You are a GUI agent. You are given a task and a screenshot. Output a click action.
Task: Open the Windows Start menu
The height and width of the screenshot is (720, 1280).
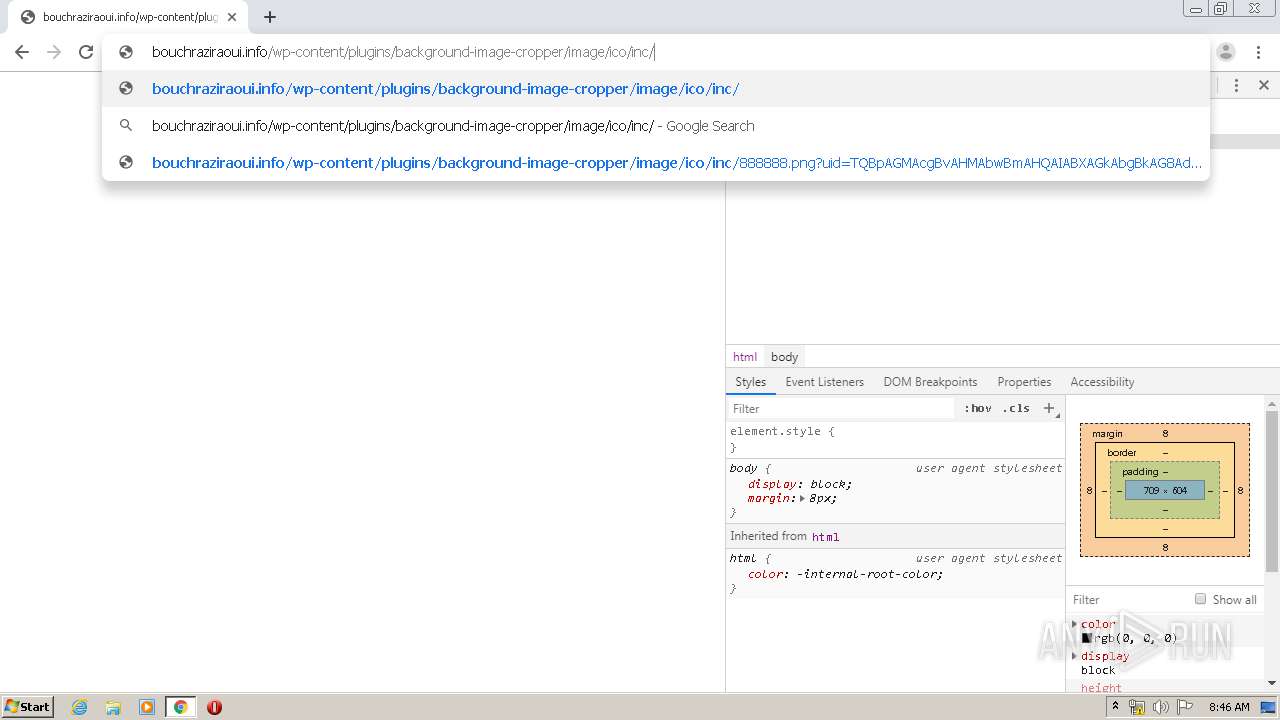click(x=28, y=707)
